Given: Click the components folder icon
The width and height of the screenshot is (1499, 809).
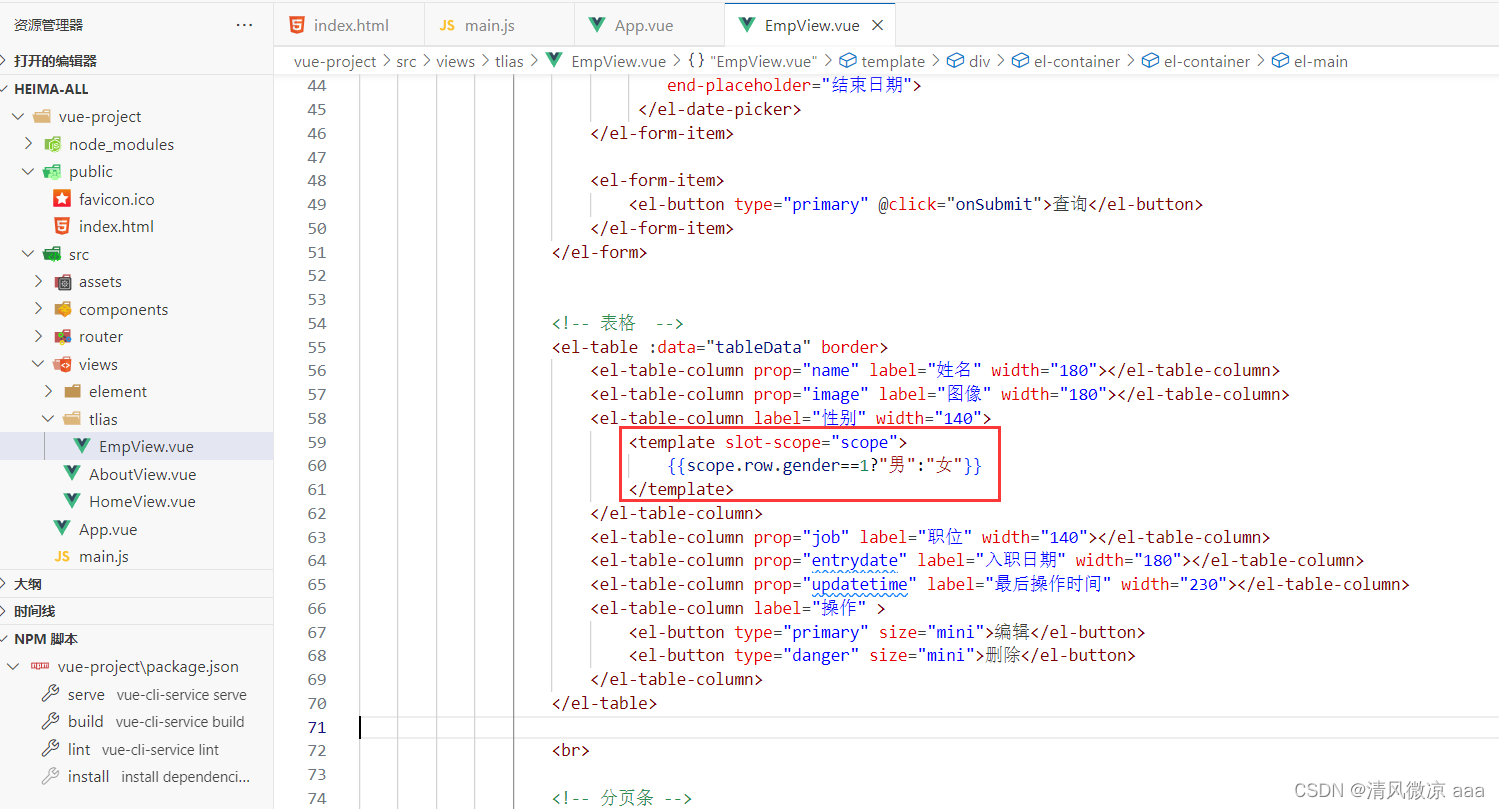Looking at the screenshot, I should pos(62,309).
